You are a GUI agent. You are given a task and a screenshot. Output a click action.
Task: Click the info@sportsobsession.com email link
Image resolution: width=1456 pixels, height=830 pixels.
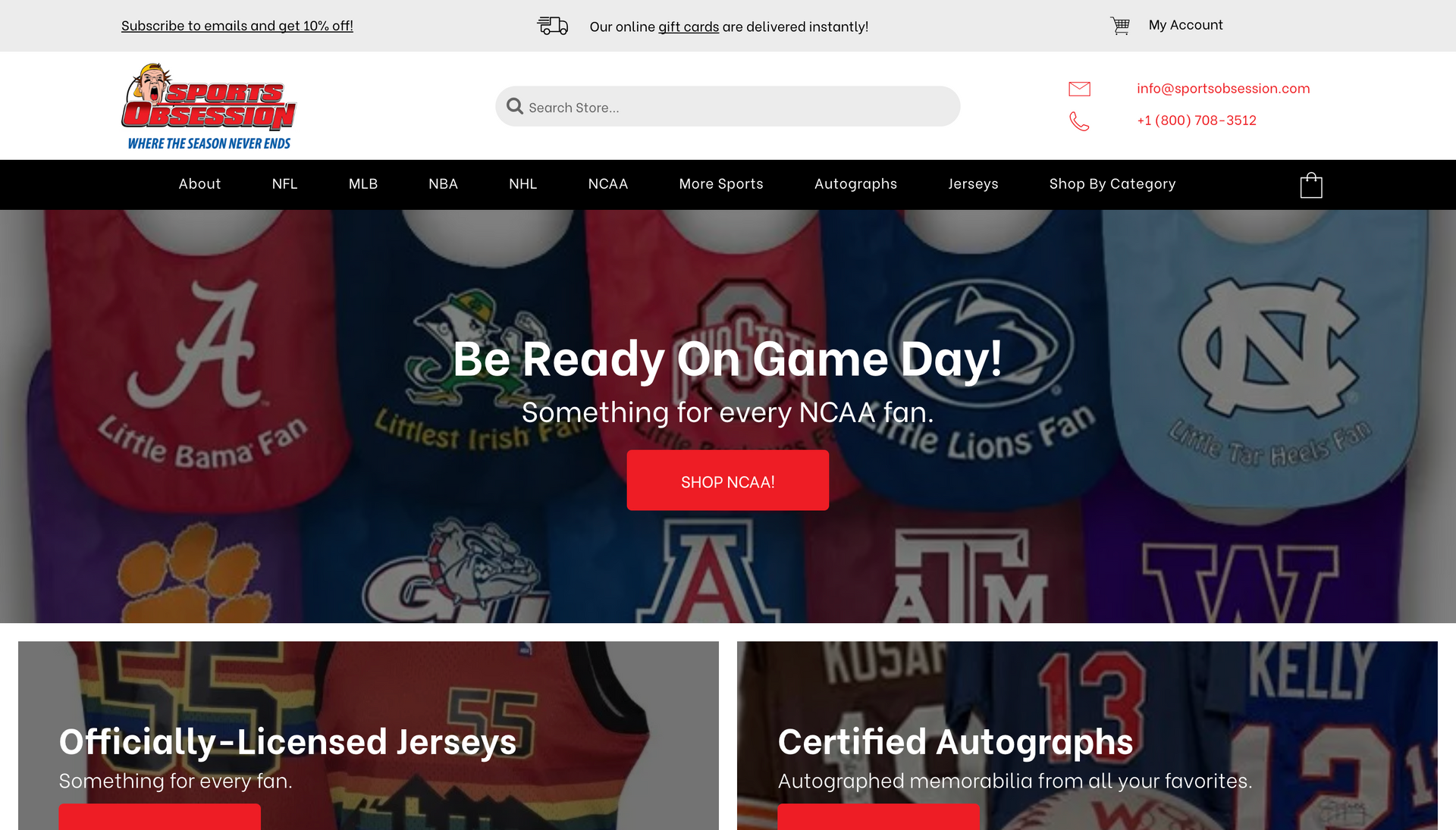pos(1222,89)
